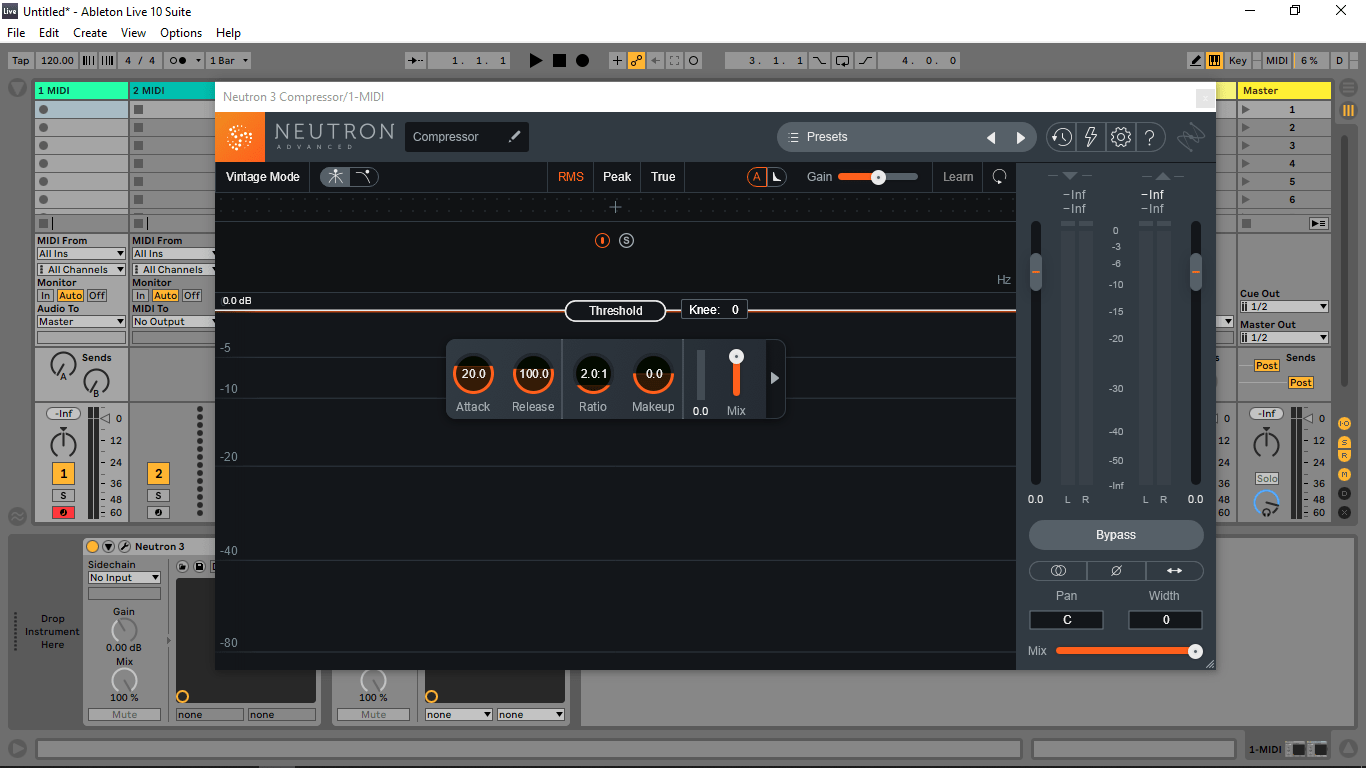Open track 1 All Channels dropdown
The image size is (1366, 768).
click(81, 270)
